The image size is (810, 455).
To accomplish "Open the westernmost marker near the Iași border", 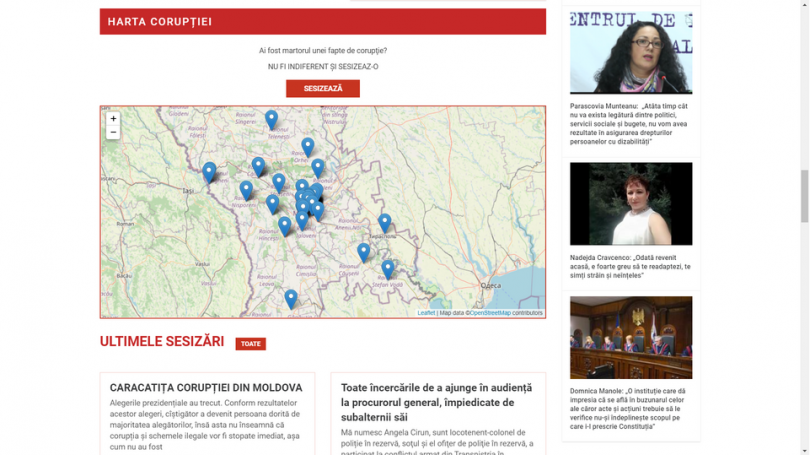I will pyautogui.click(x=209, y=172).
